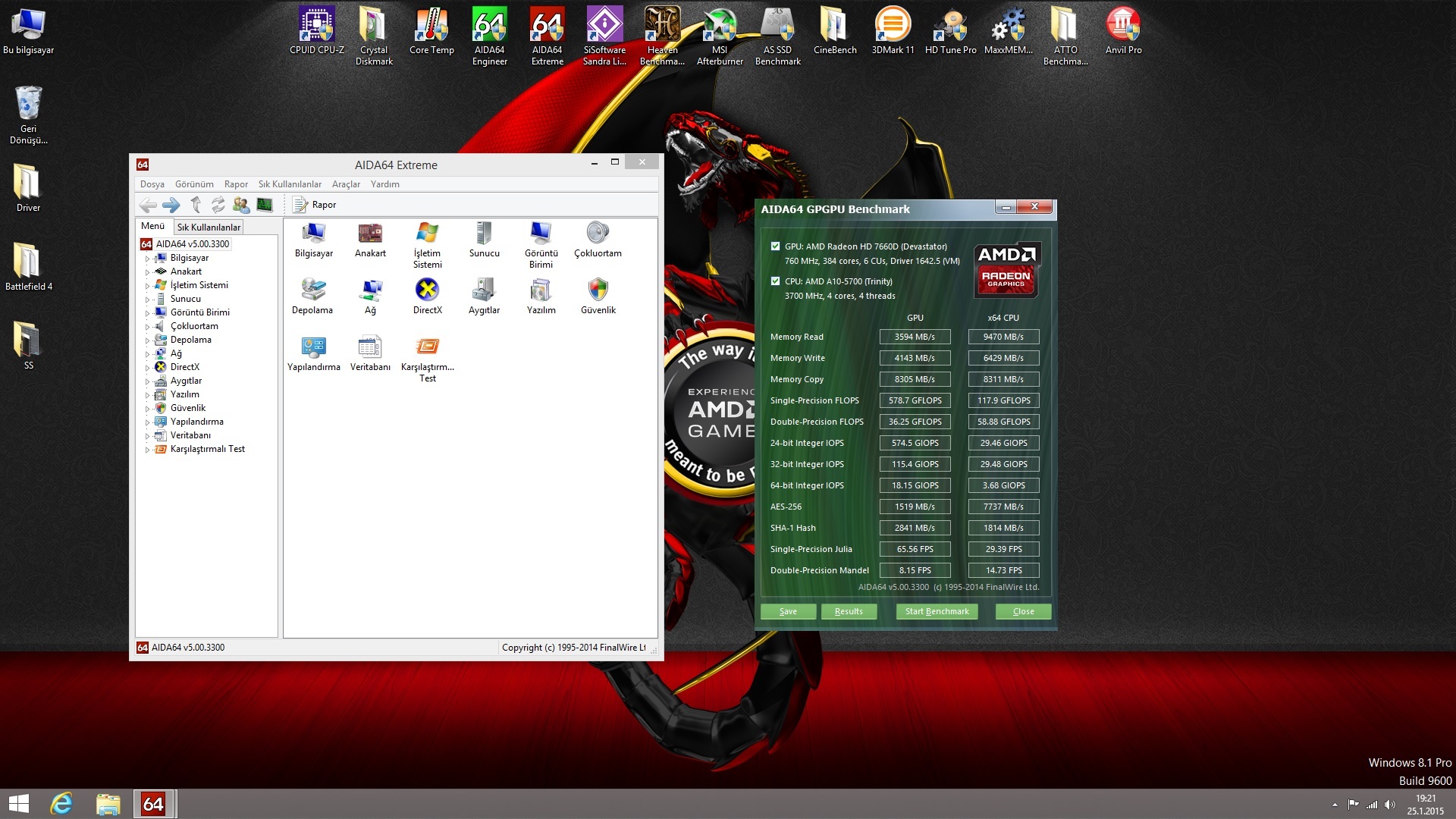Viewport: 1456px width, 819px height.
Task: Expand the İşletim Sistemi tree node
Action: click(147, 286)
